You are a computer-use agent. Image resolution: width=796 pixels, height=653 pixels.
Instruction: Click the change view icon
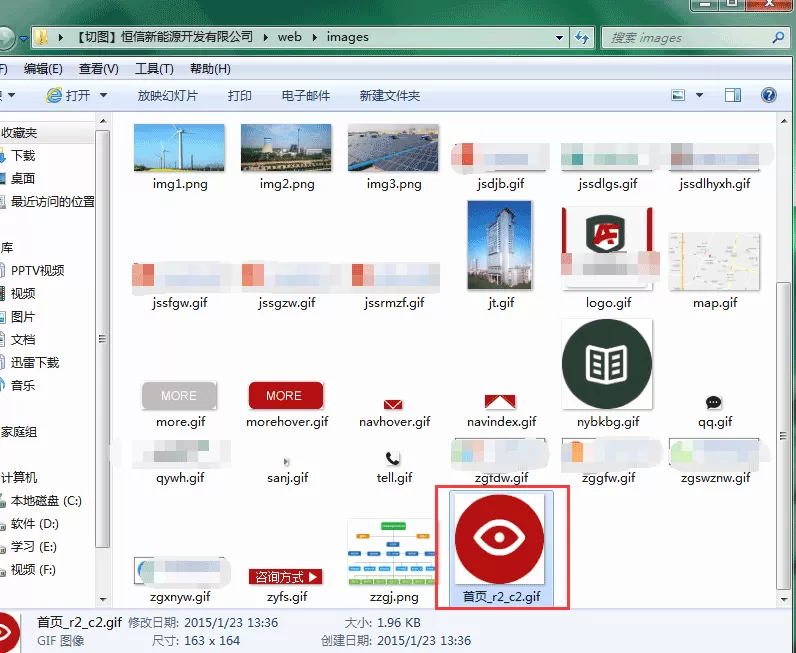pos(678,95)
